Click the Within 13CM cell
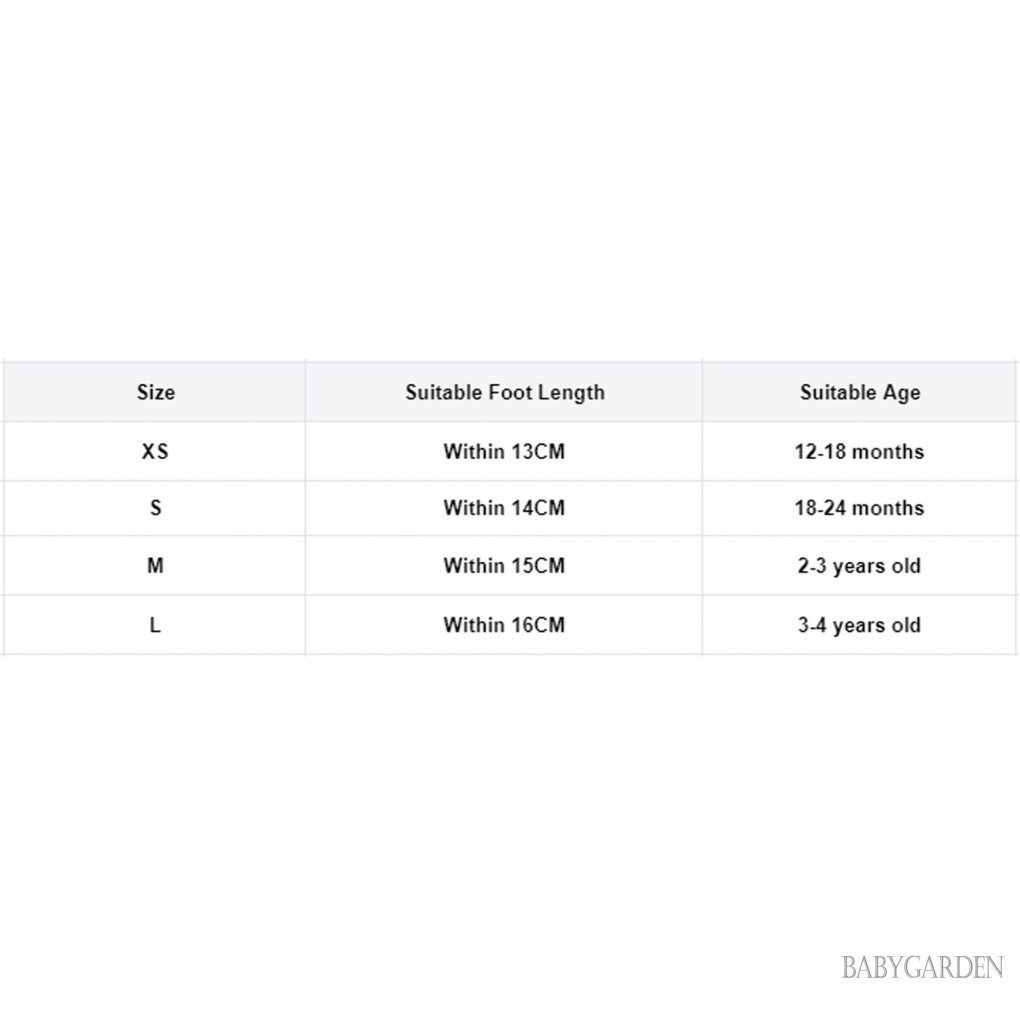Screen dimensions: 1020x1020 (x=504, y=451)
